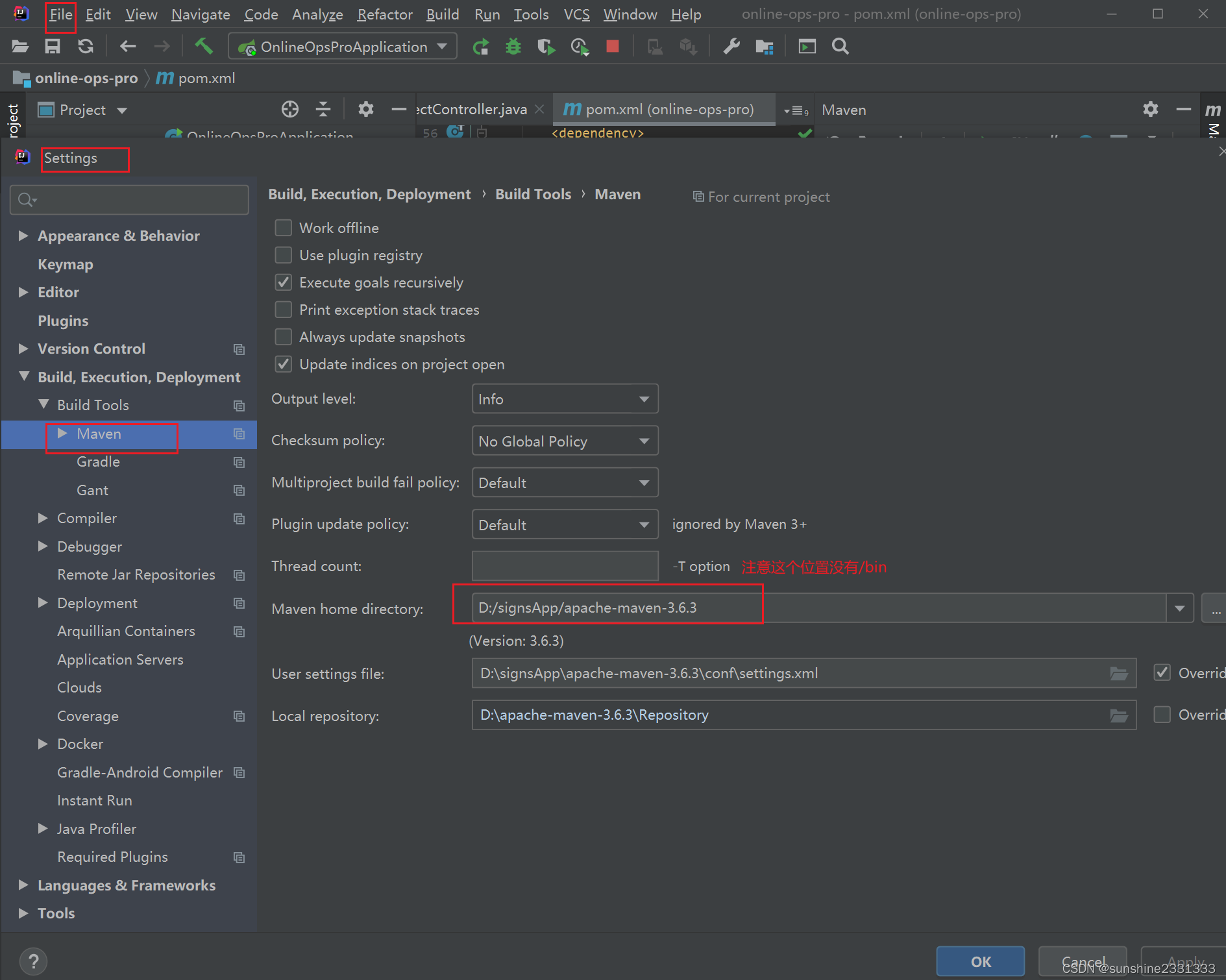Screen dimensions: 1226x980
Task: Uncheck Execute goals recursively
Action: click(x=283, y=282)
